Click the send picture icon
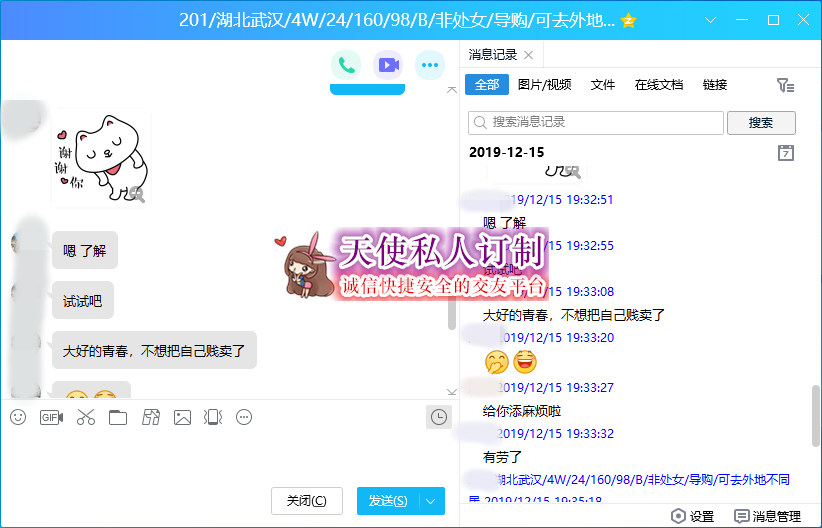Screen dimensions: 822x528 [x=182, y=417]
